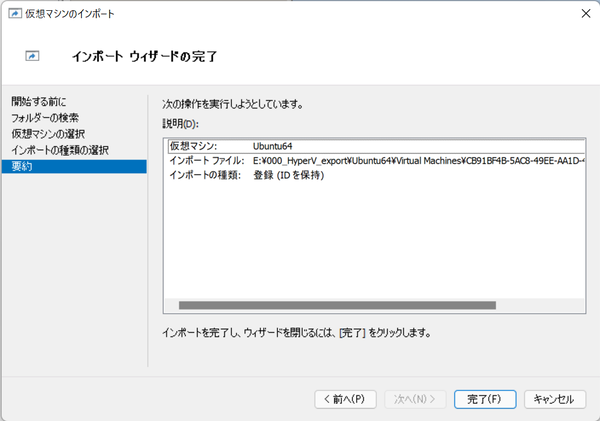Open the 開始する前に wizard step
The width and height of the screenshot is (600, 421).
pyautogui.click(x=39, y=101)
